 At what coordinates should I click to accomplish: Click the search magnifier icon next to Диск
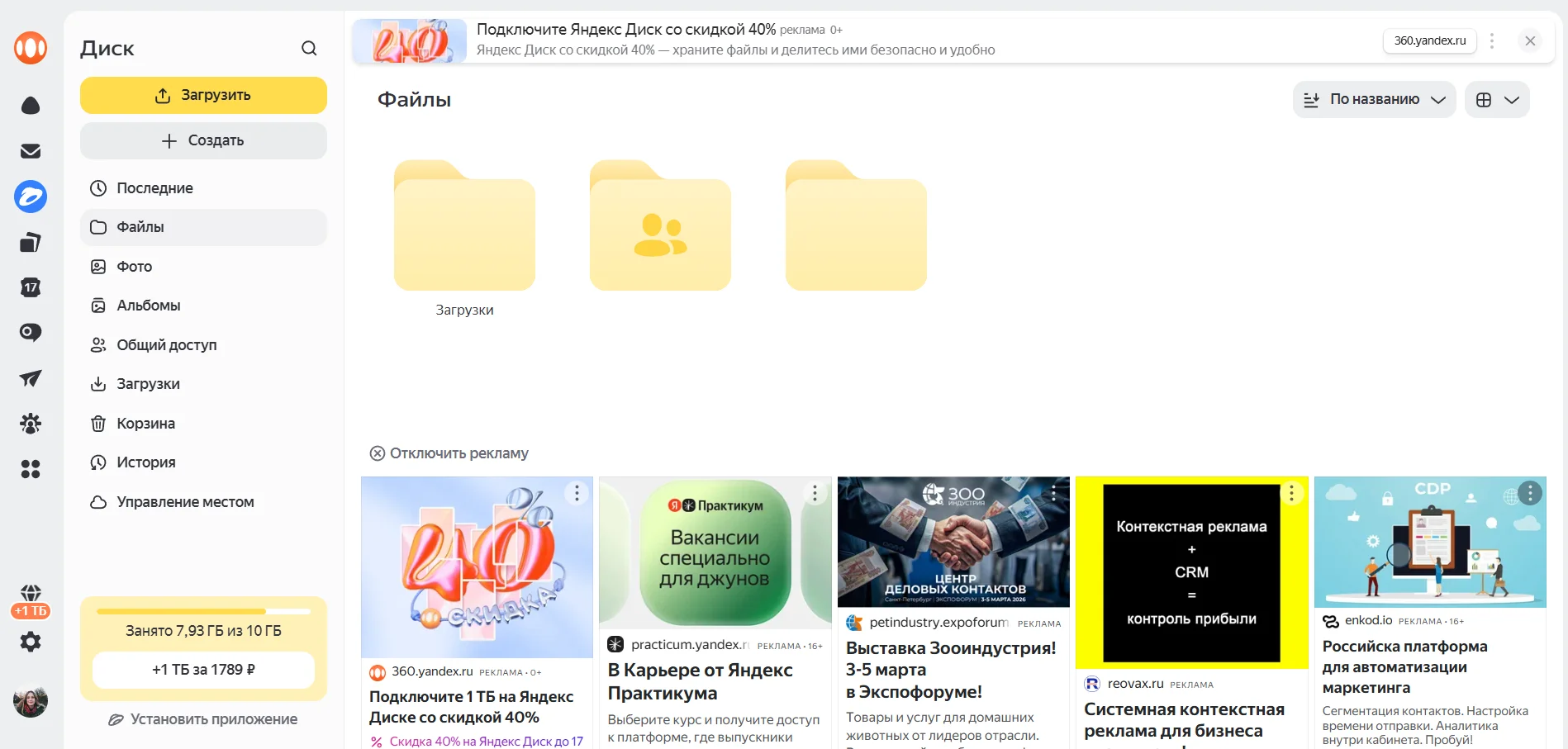tap(309, 49)
